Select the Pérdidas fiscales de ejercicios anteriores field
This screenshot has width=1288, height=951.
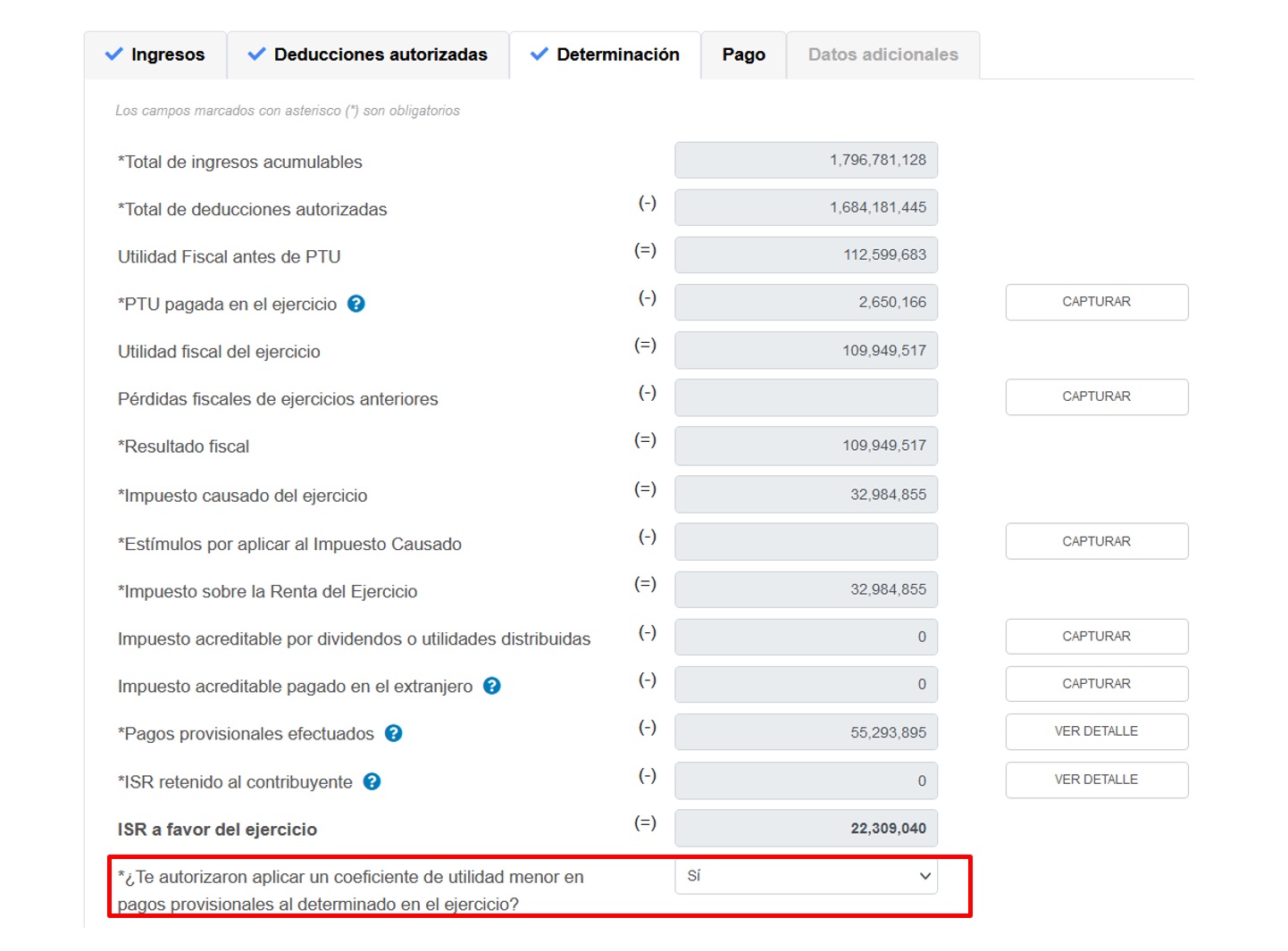click(806, 397)
